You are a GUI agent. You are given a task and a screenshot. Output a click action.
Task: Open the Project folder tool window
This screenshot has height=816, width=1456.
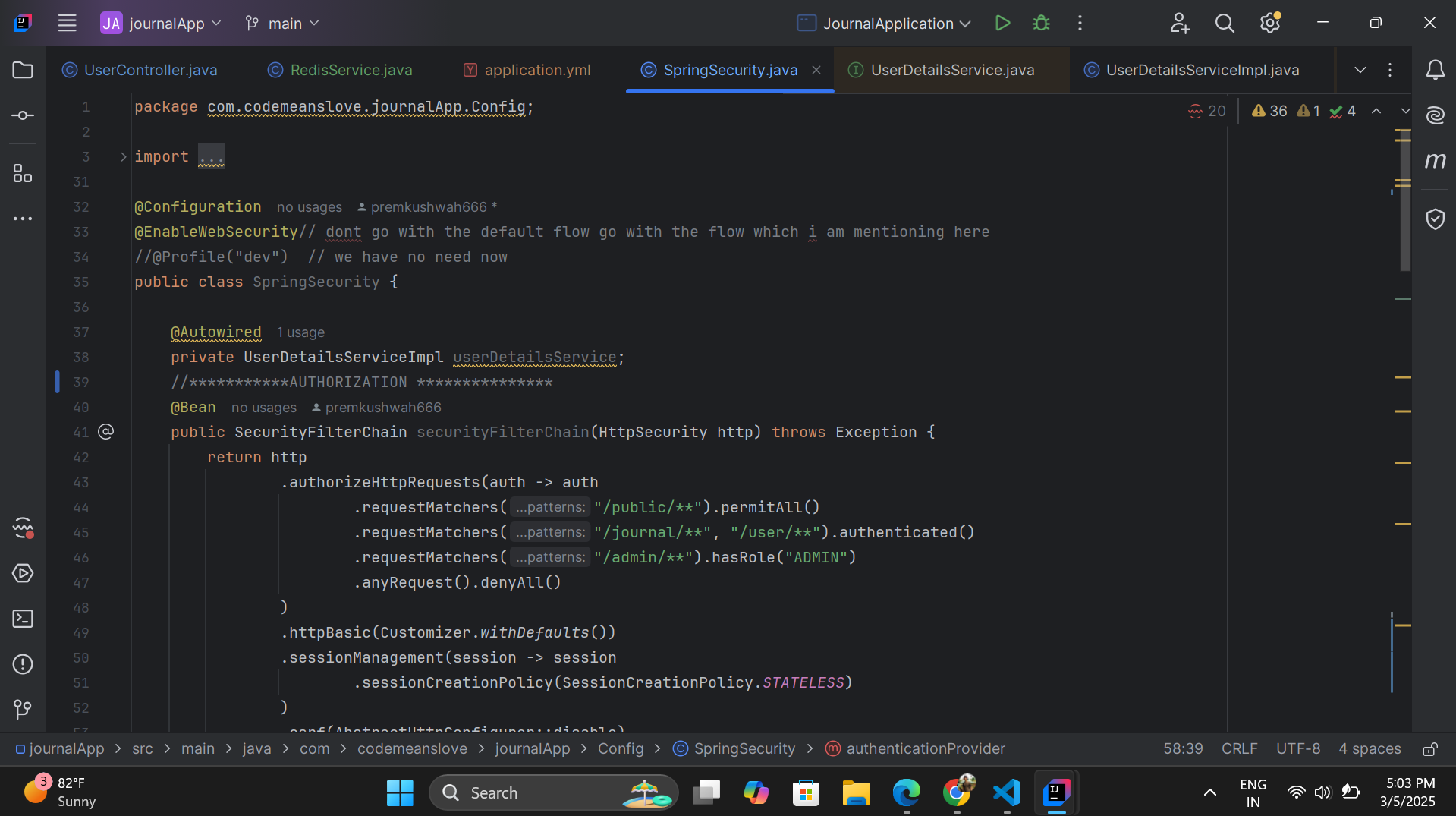[x=23, y=71]
